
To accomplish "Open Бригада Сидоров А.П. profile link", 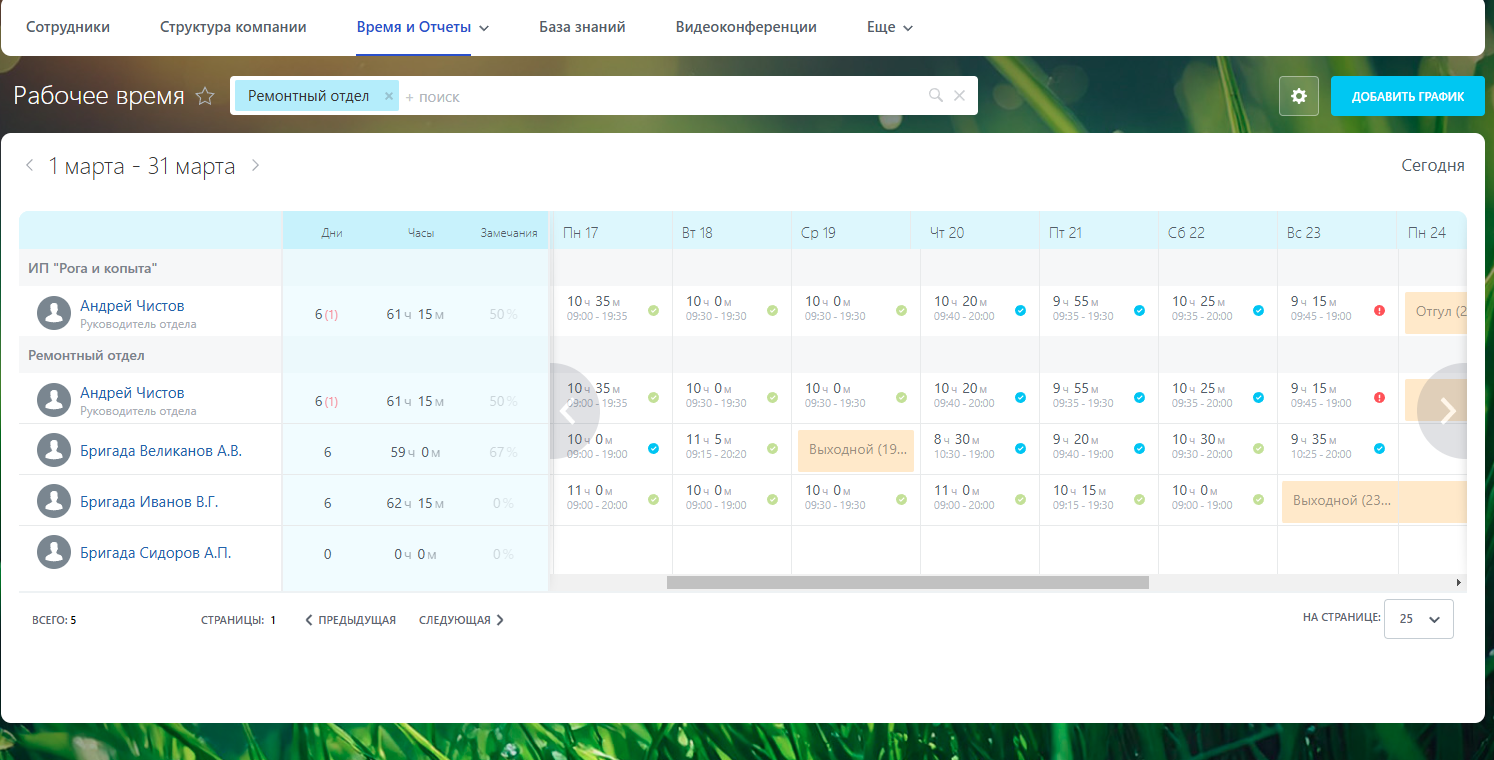I will click(x=155, y=553).
